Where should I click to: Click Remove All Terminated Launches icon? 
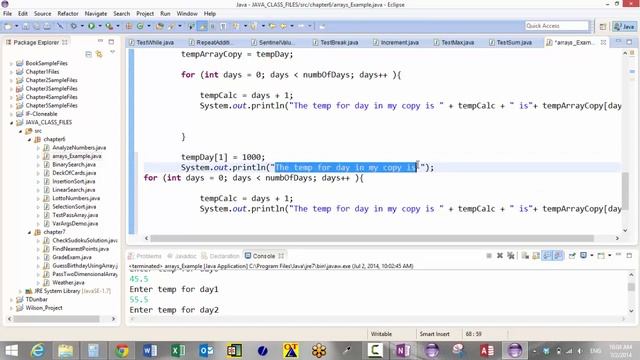click(510, 256)
